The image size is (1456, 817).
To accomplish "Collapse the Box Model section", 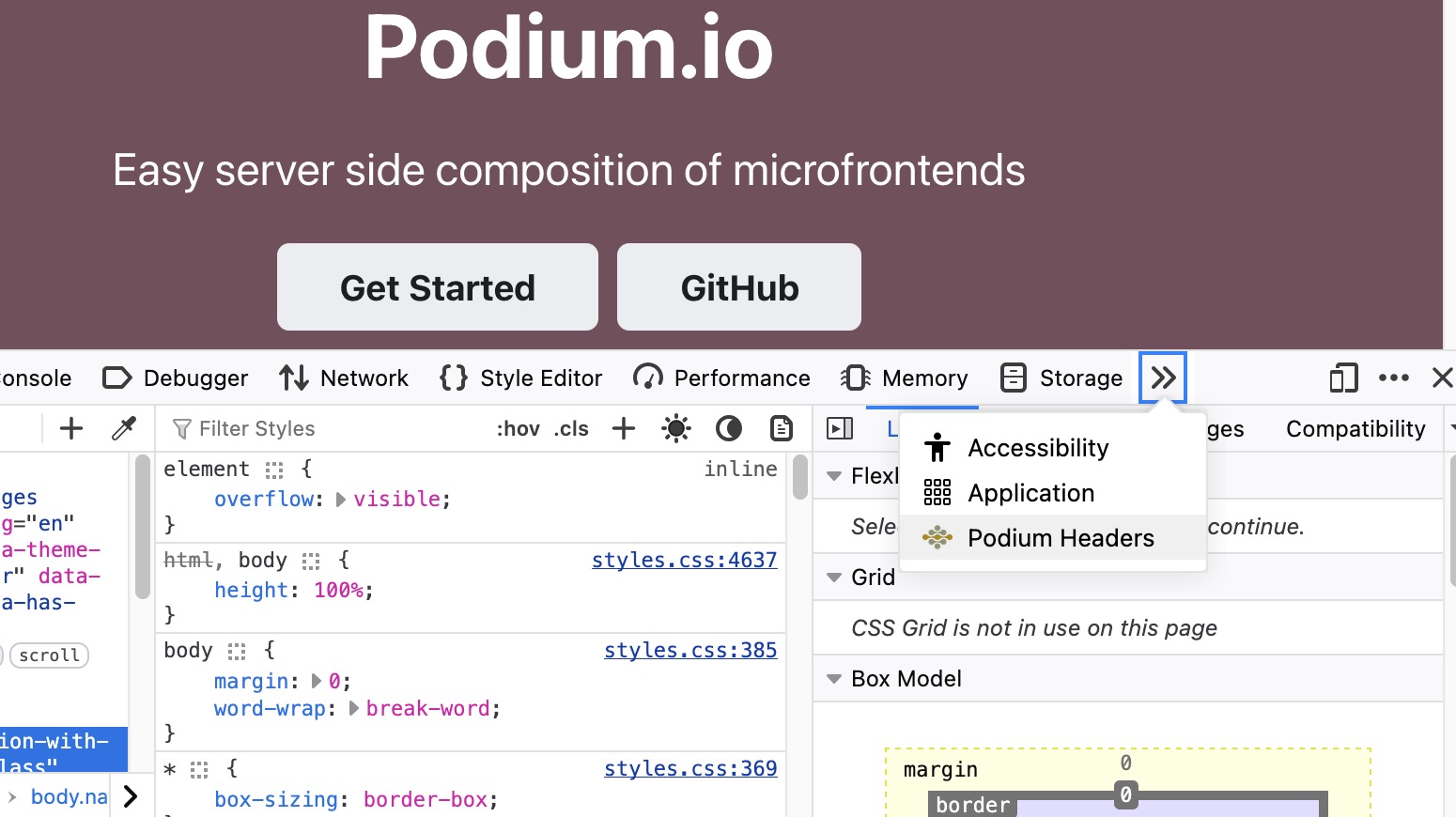I will (x=834, y=679).
